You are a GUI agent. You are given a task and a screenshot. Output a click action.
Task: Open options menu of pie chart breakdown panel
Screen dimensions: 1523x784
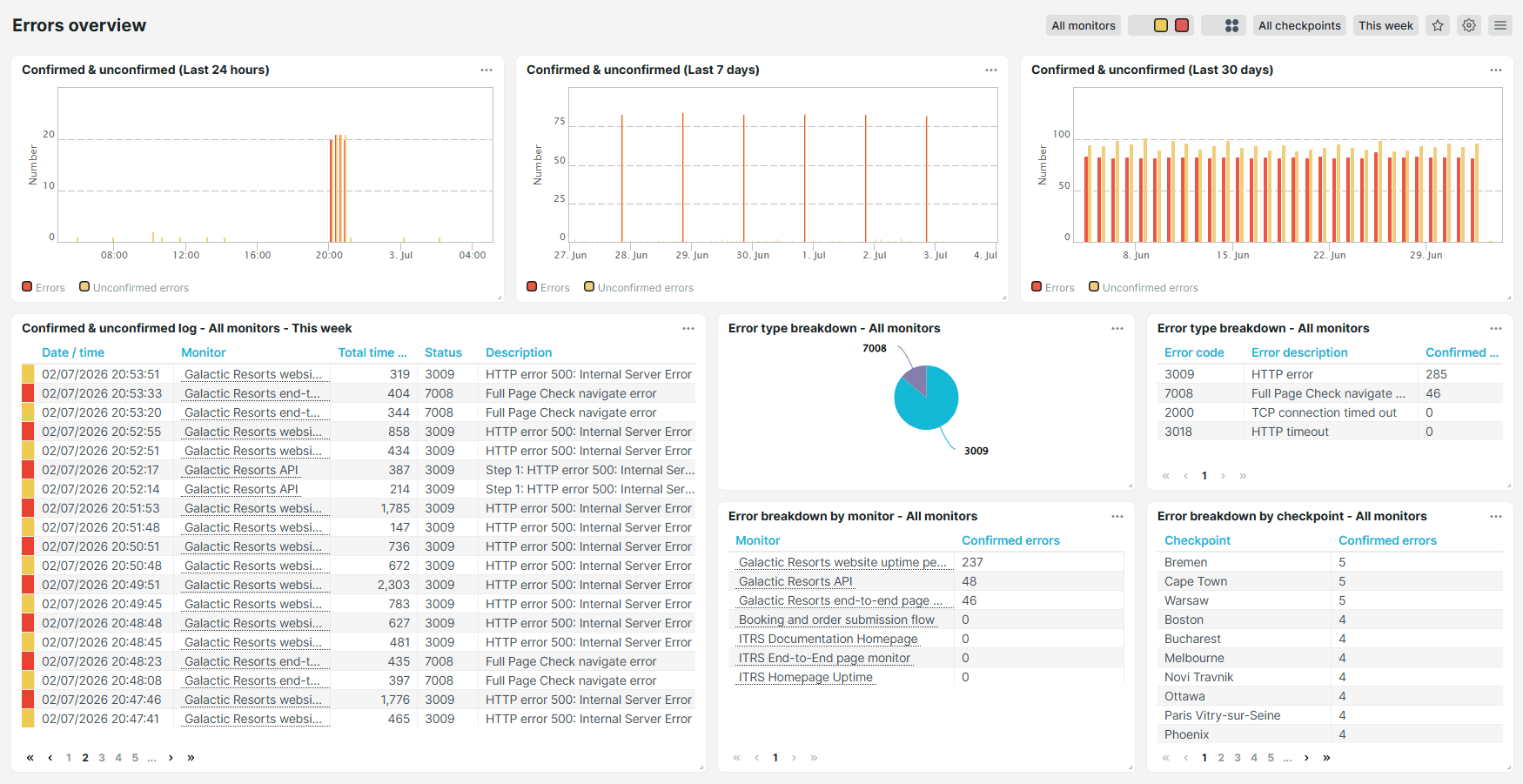(1117, 328)
